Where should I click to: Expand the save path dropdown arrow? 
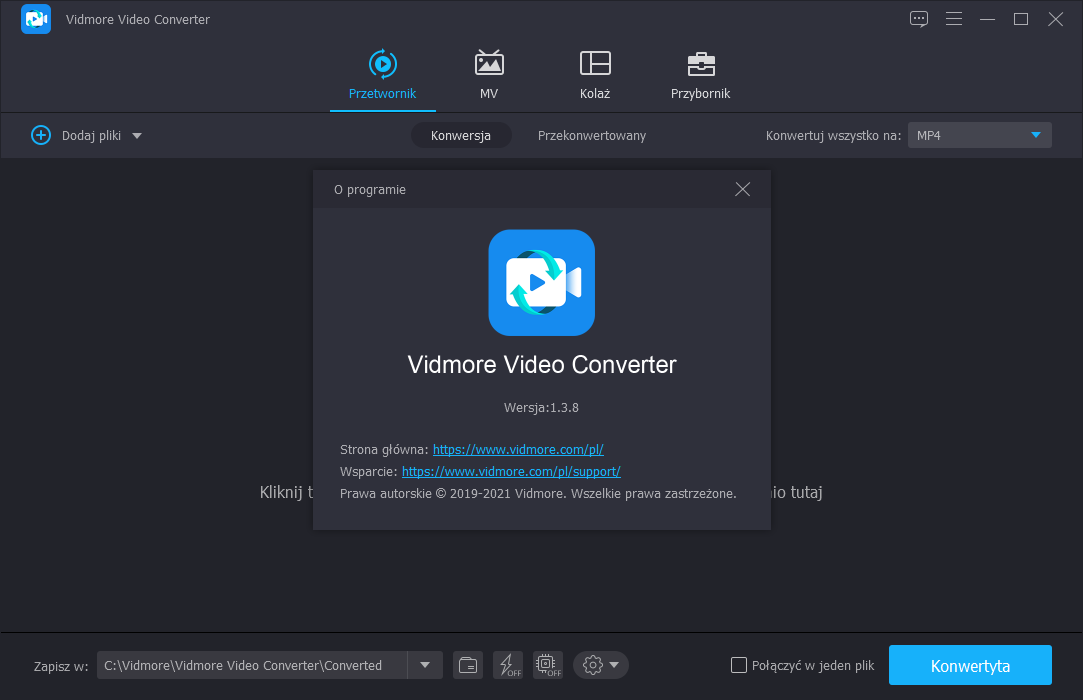(425, 665)
